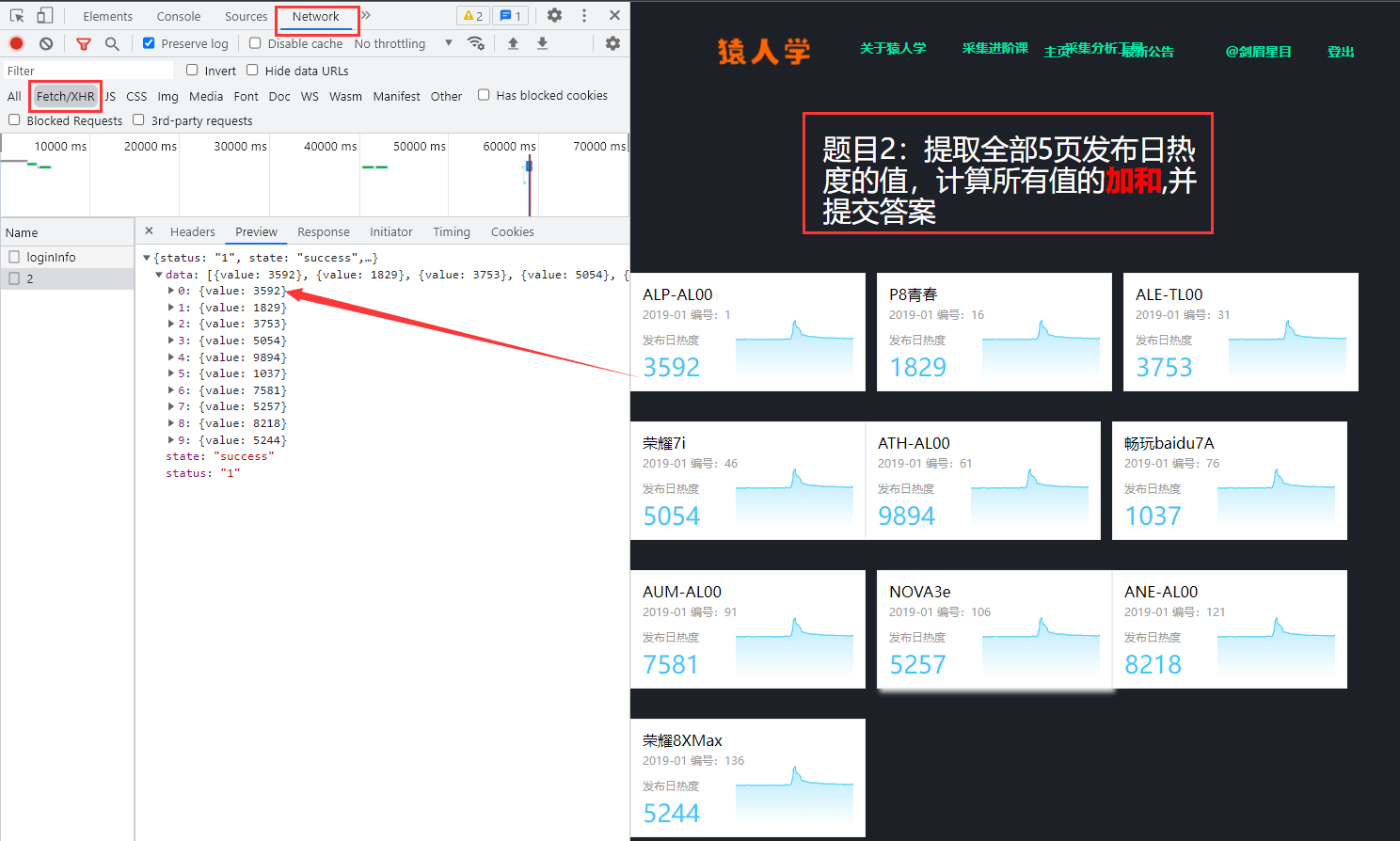The width and height of the screenshot is (1400, 841).
Task: Stop recording network log
Action: pyautogui.click(x=17, y=43)
